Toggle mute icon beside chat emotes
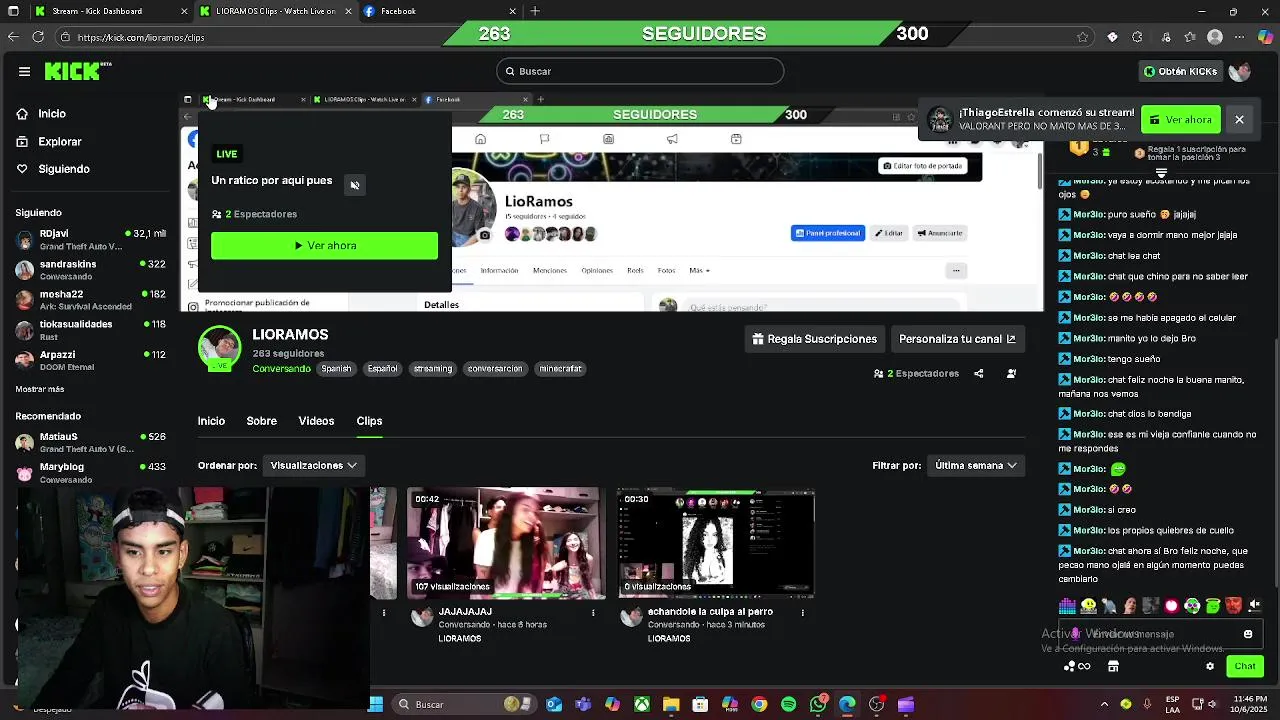 (x=1255, y=605)
